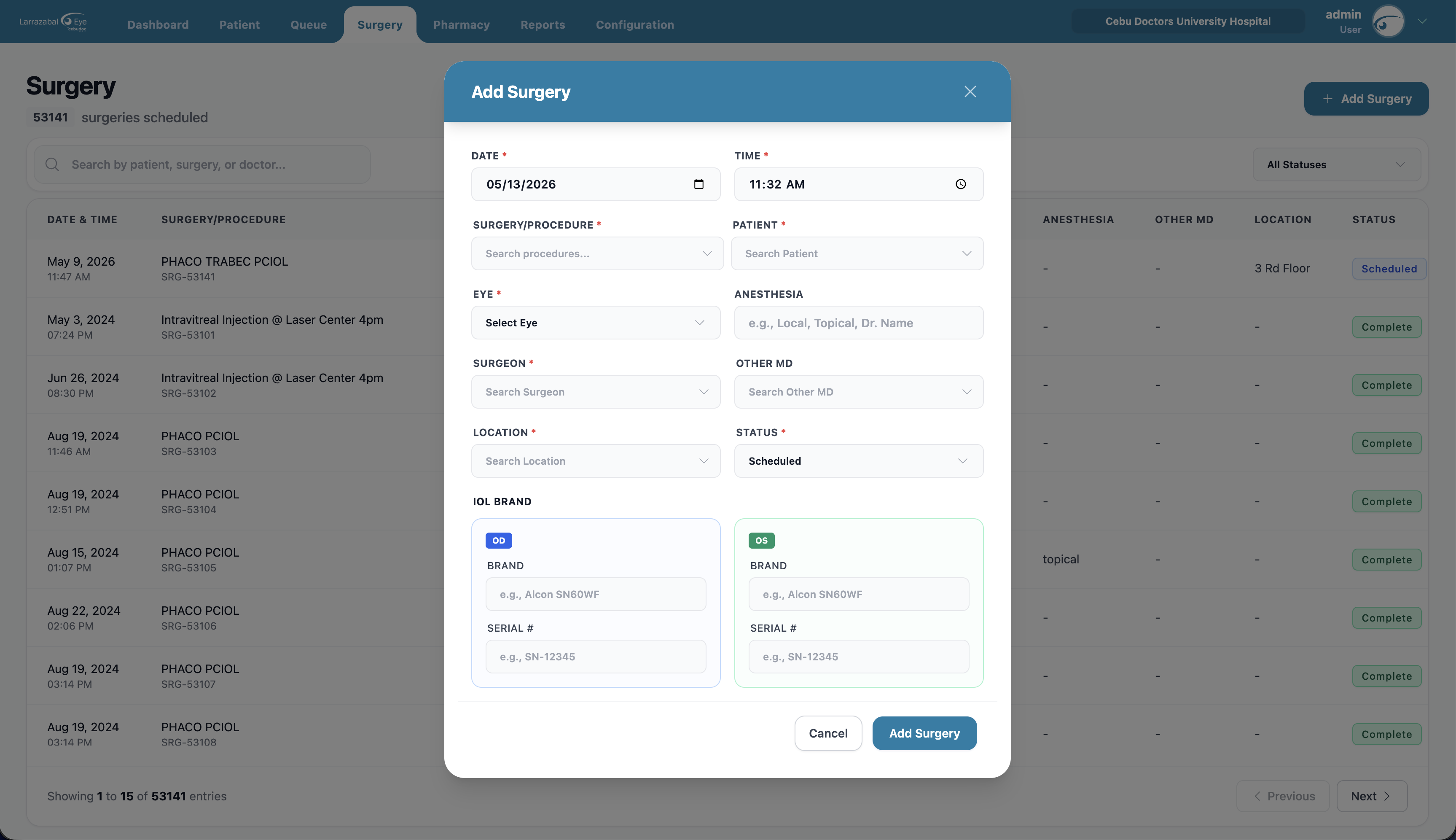The height and width of the screenshot is (840, 1456).
Task: Click the OD Brand input field
Action: click(596, 594)
